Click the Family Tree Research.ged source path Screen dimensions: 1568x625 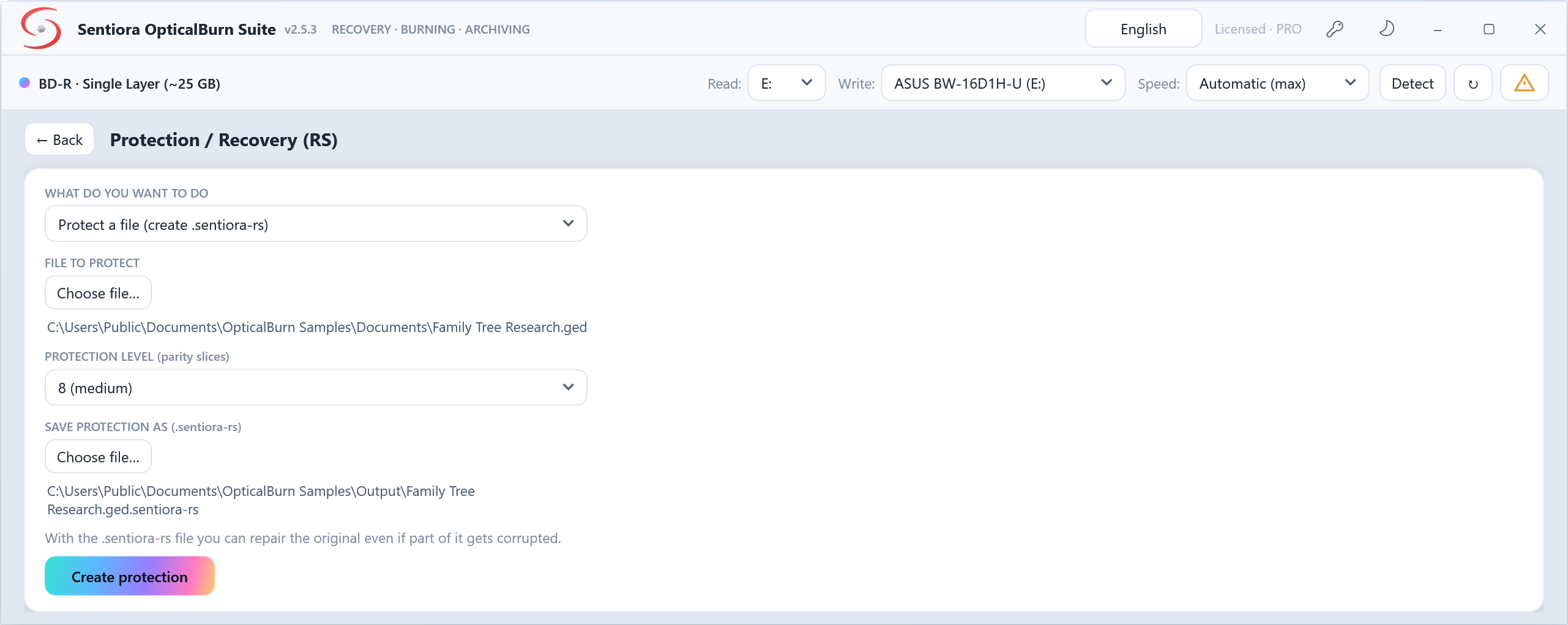[x=317, y=327]
